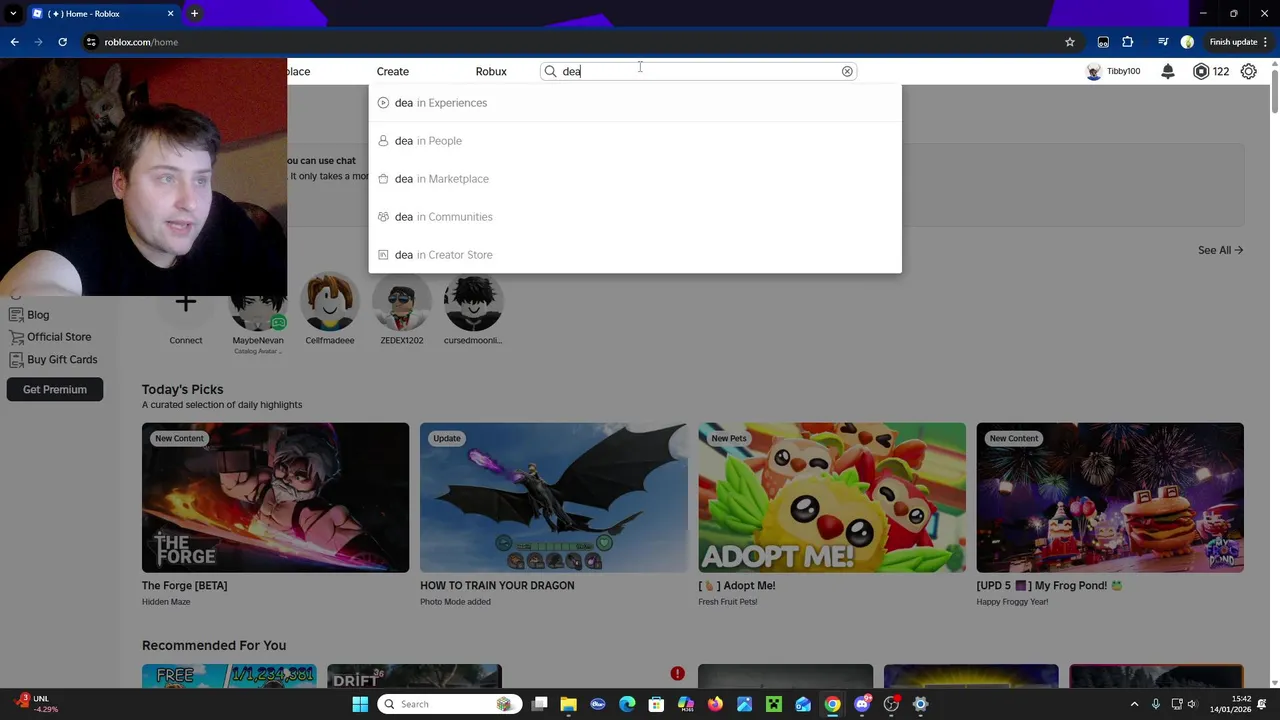This screenshot has height=720, width=1280.
Task: Open a new Chrome tab
Action: (x=194, y=13)
